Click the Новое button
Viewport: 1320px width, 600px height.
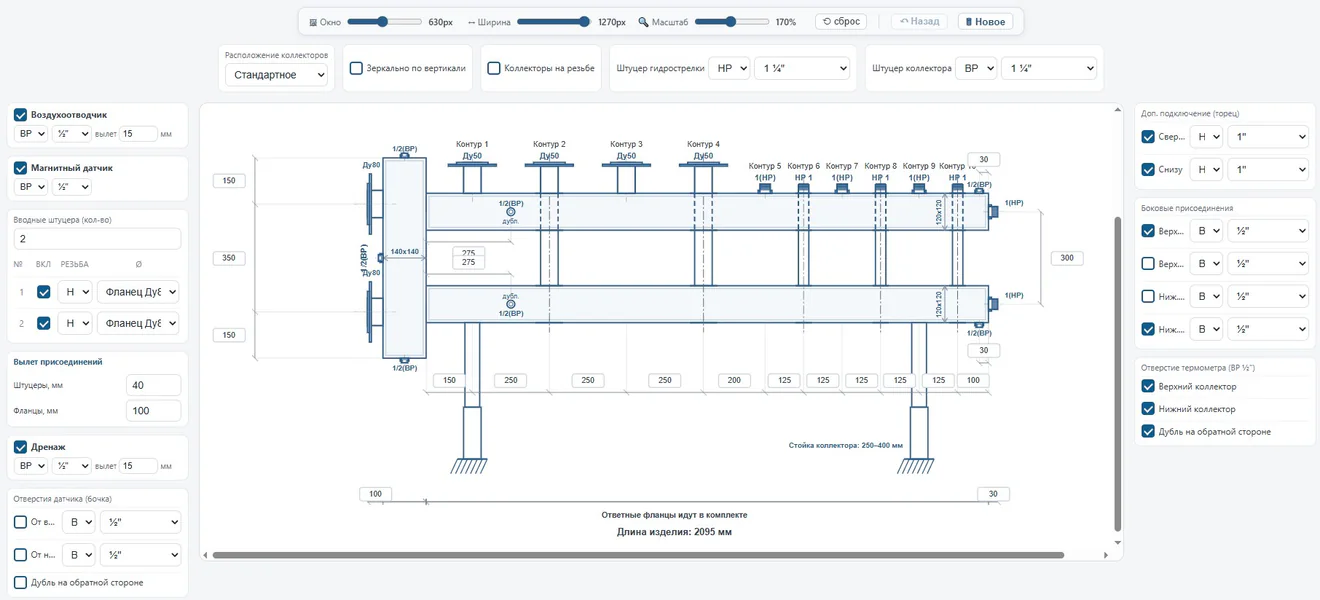tap(986, 21)
